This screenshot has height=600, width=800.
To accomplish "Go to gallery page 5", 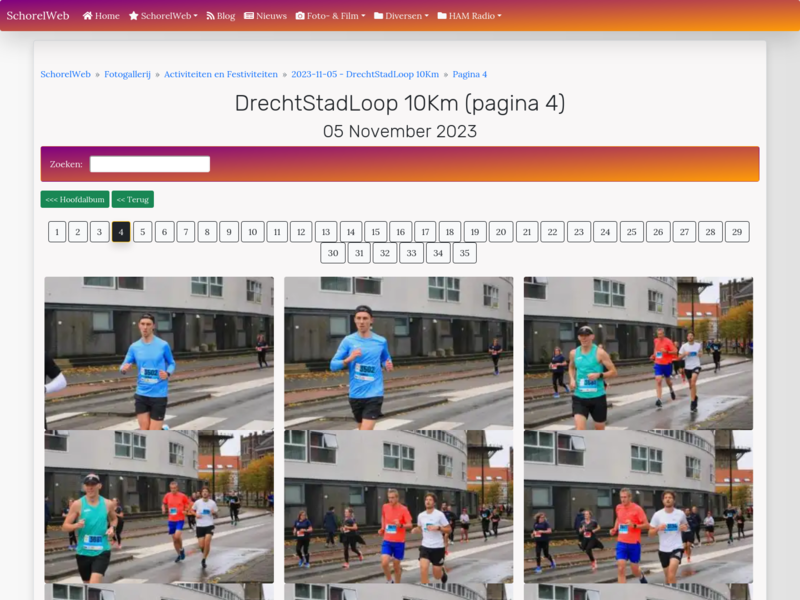I will [x=143, y=232].
